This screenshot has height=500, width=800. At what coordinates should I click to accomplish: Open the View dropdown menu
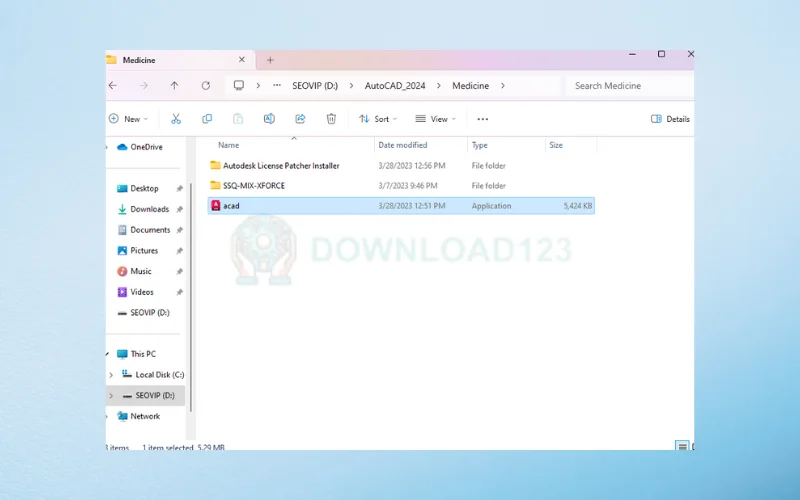click(435, 119)
